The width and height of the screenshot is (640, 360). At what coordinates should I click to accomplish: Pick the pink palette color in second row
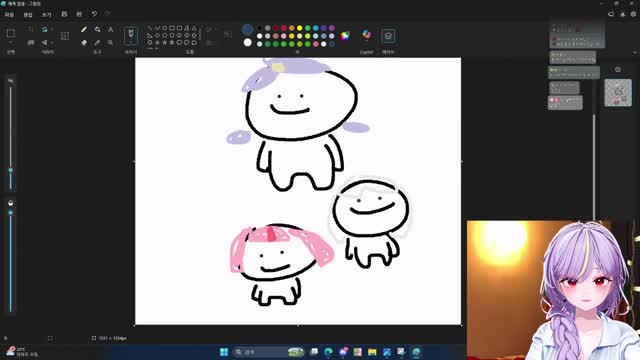(284, 36)
